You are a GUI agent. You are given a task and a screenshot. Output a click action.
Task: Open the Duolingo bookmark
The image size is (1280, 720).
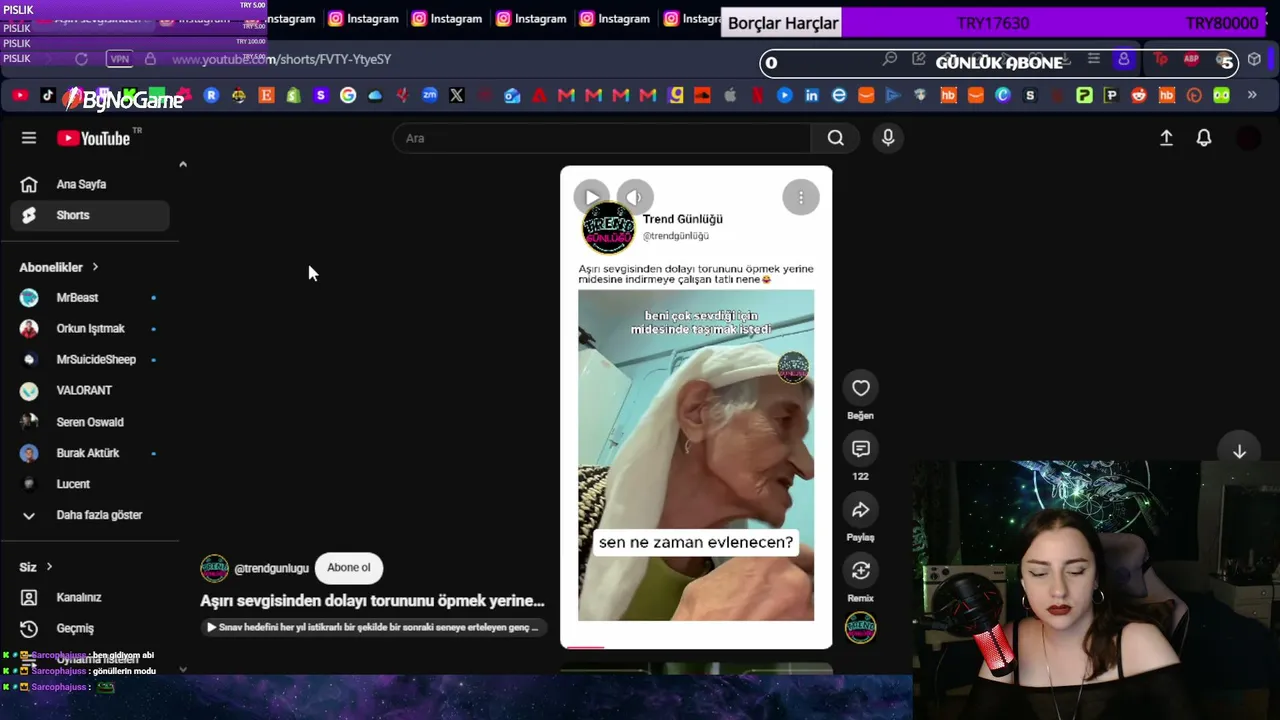pyautogui.click(x=1221, y=95)
